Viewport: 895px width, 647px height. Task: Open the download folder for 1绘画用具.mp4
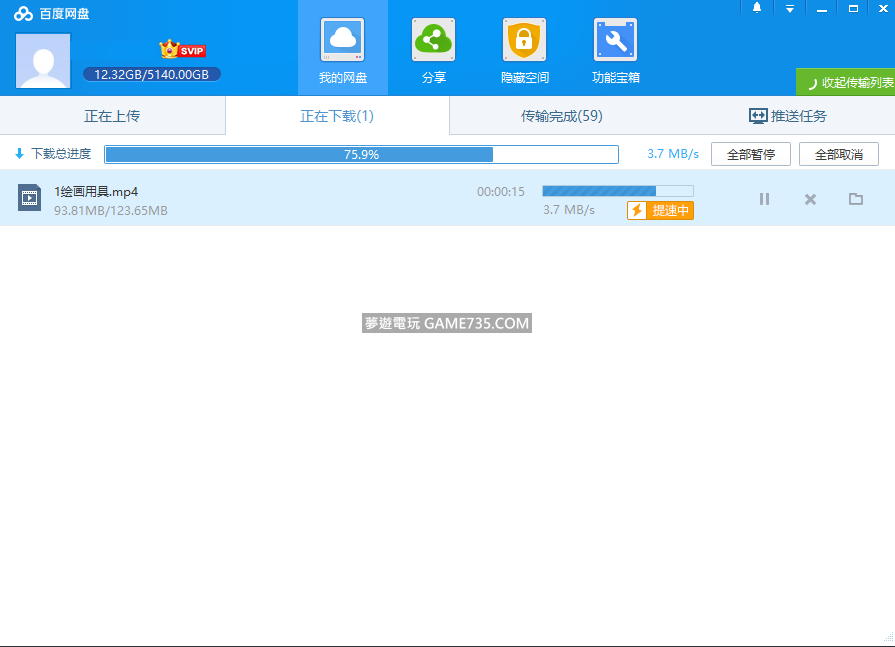coord(856,199)
